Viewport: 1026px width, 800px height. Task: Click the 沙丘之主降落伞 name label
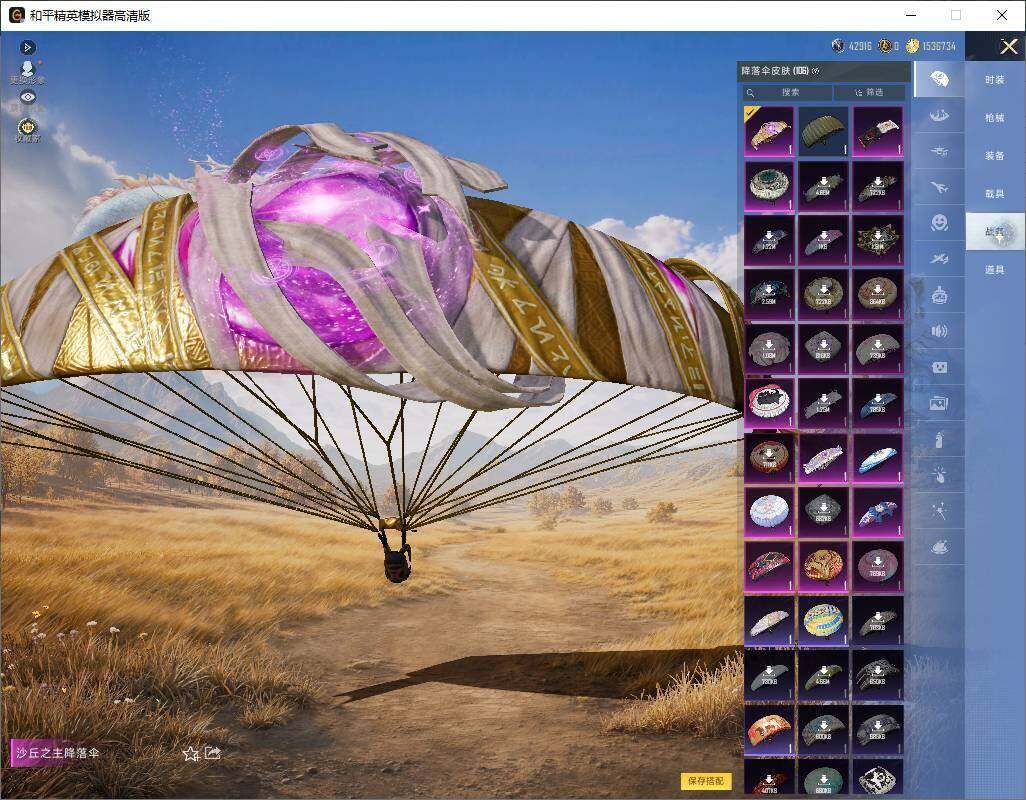coord(58,753)
